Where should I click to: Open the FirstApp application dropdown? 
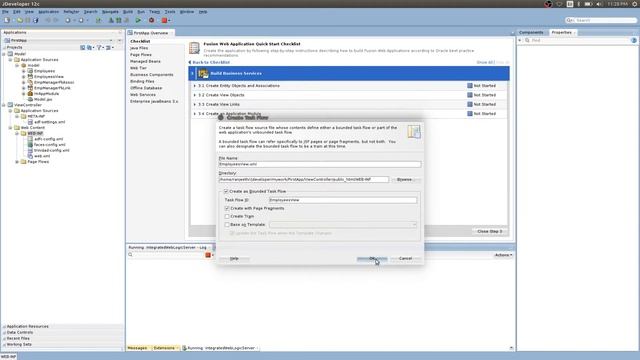111,40
